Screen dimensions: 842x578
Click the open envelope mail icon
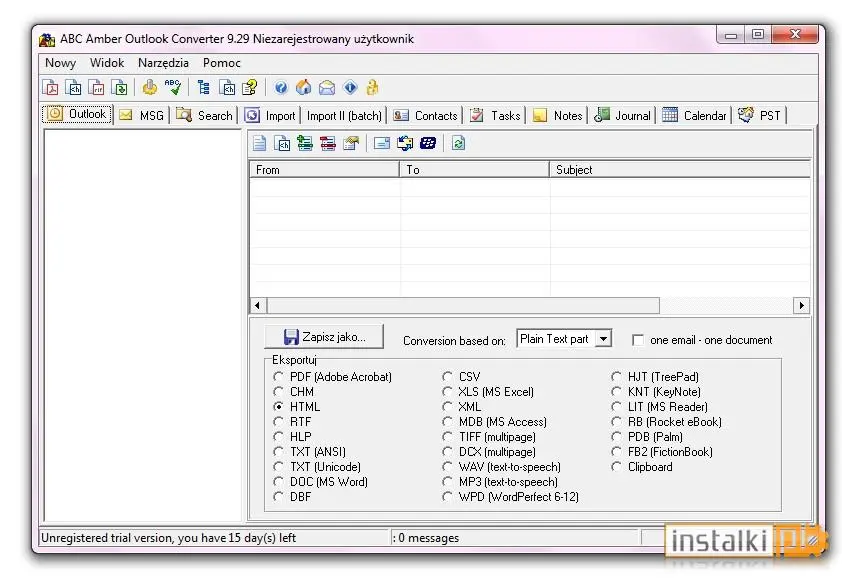point(326,88)
